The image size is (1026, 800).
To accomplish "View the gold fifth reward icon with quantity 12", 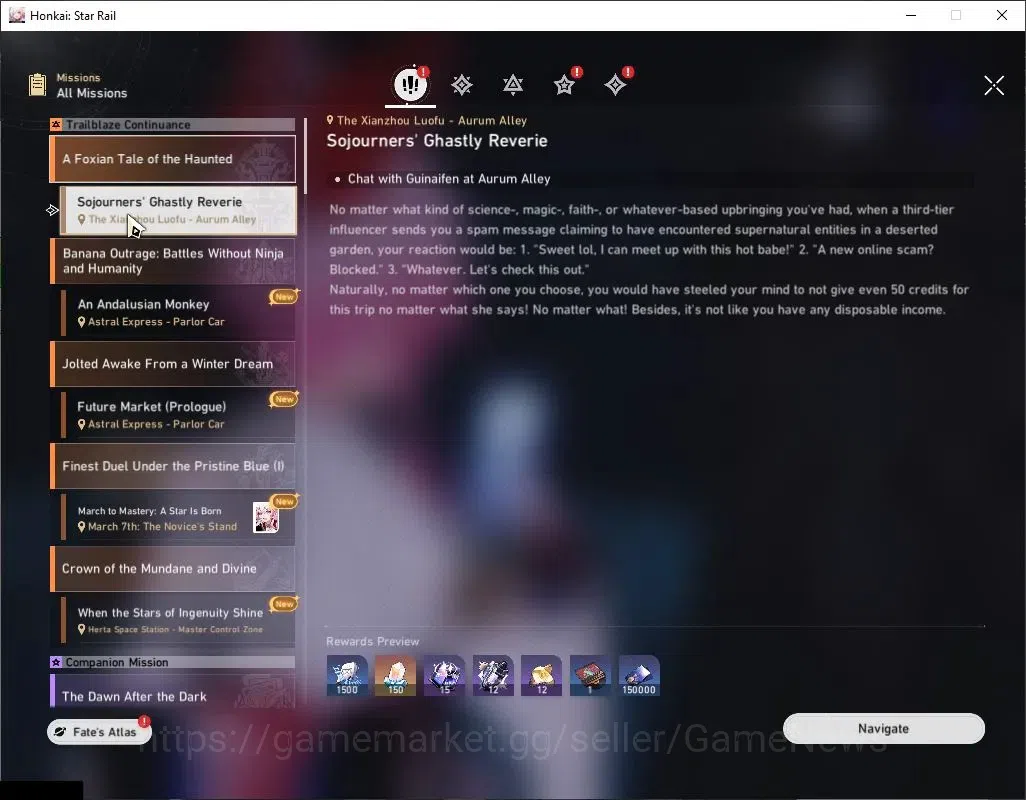I will point(542,675).
